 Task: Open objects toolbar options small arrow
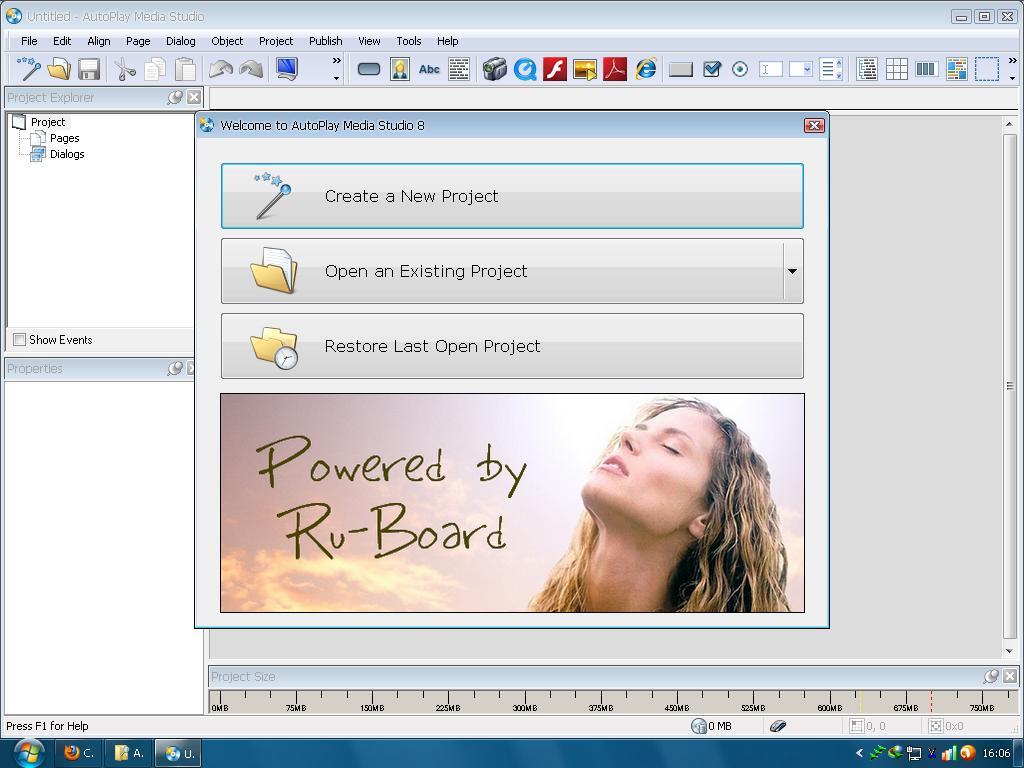[x=1012, y=78]
